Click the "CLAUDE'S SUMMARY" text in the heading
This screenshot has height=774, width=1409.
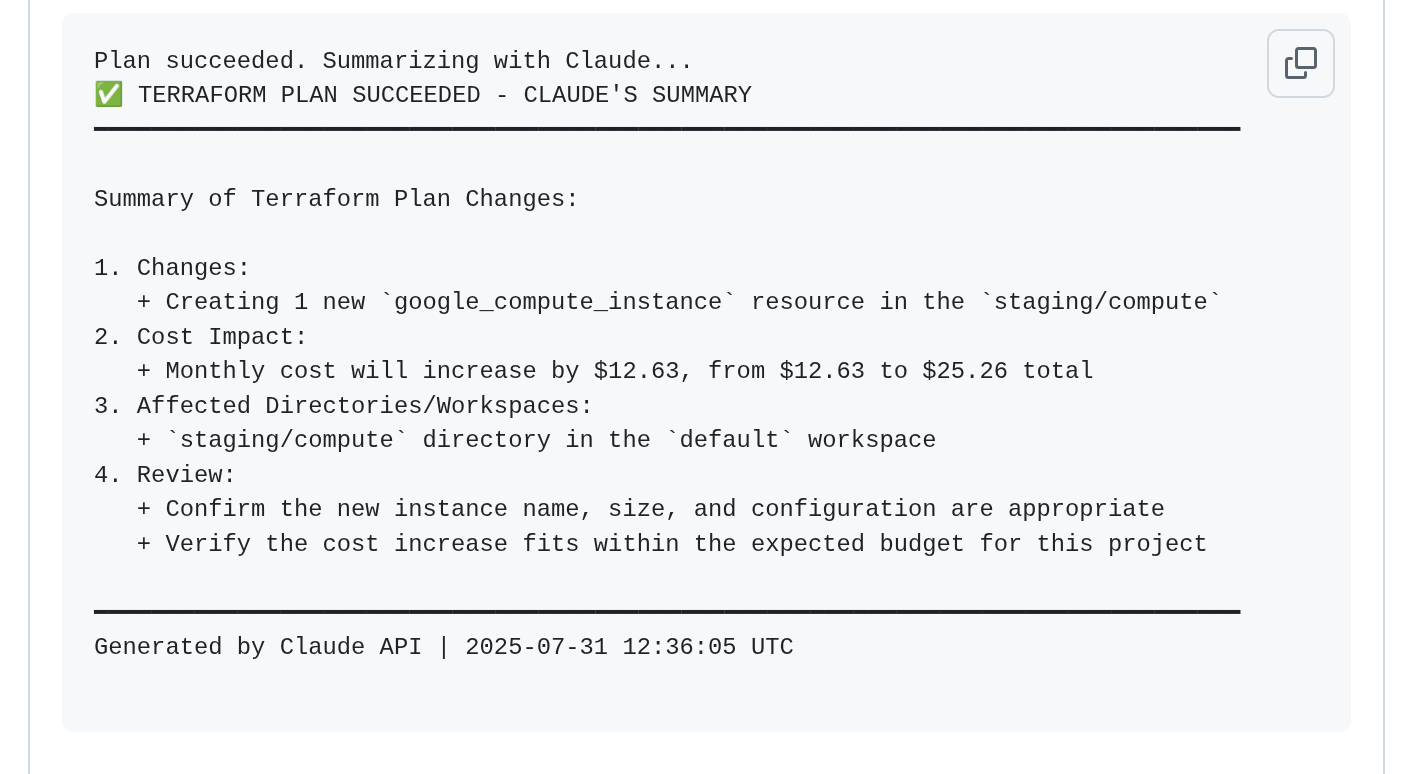(637, 95)
